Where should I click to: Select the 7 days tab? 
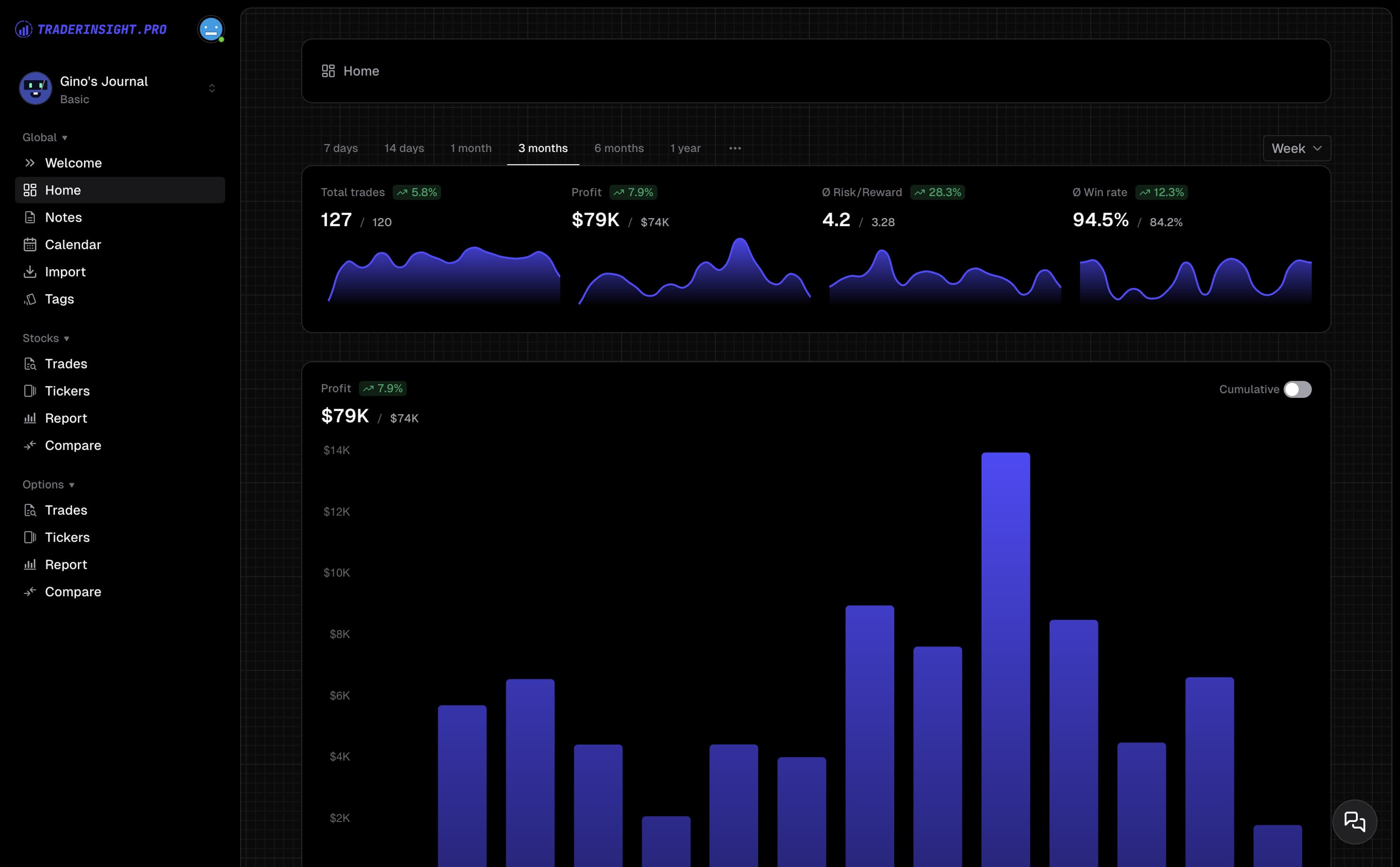(341, 148)
